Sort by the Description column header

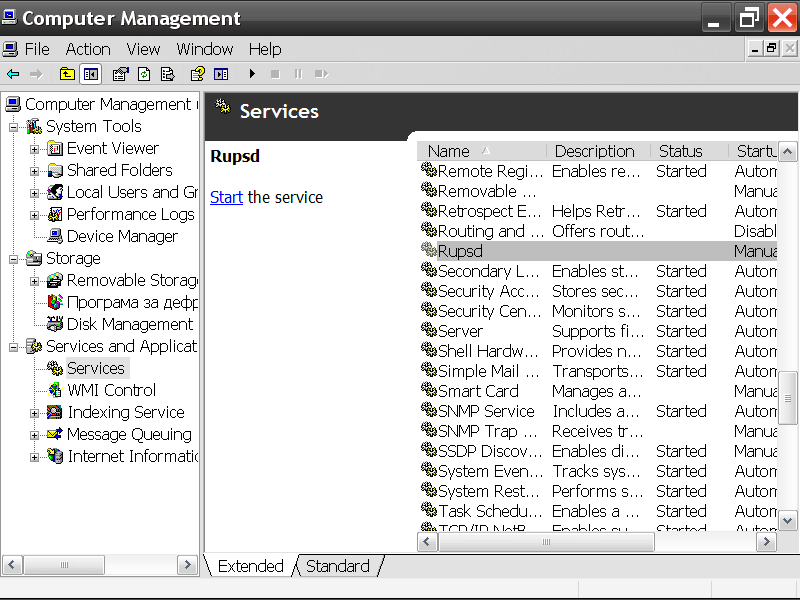click(x=598, y=151)
